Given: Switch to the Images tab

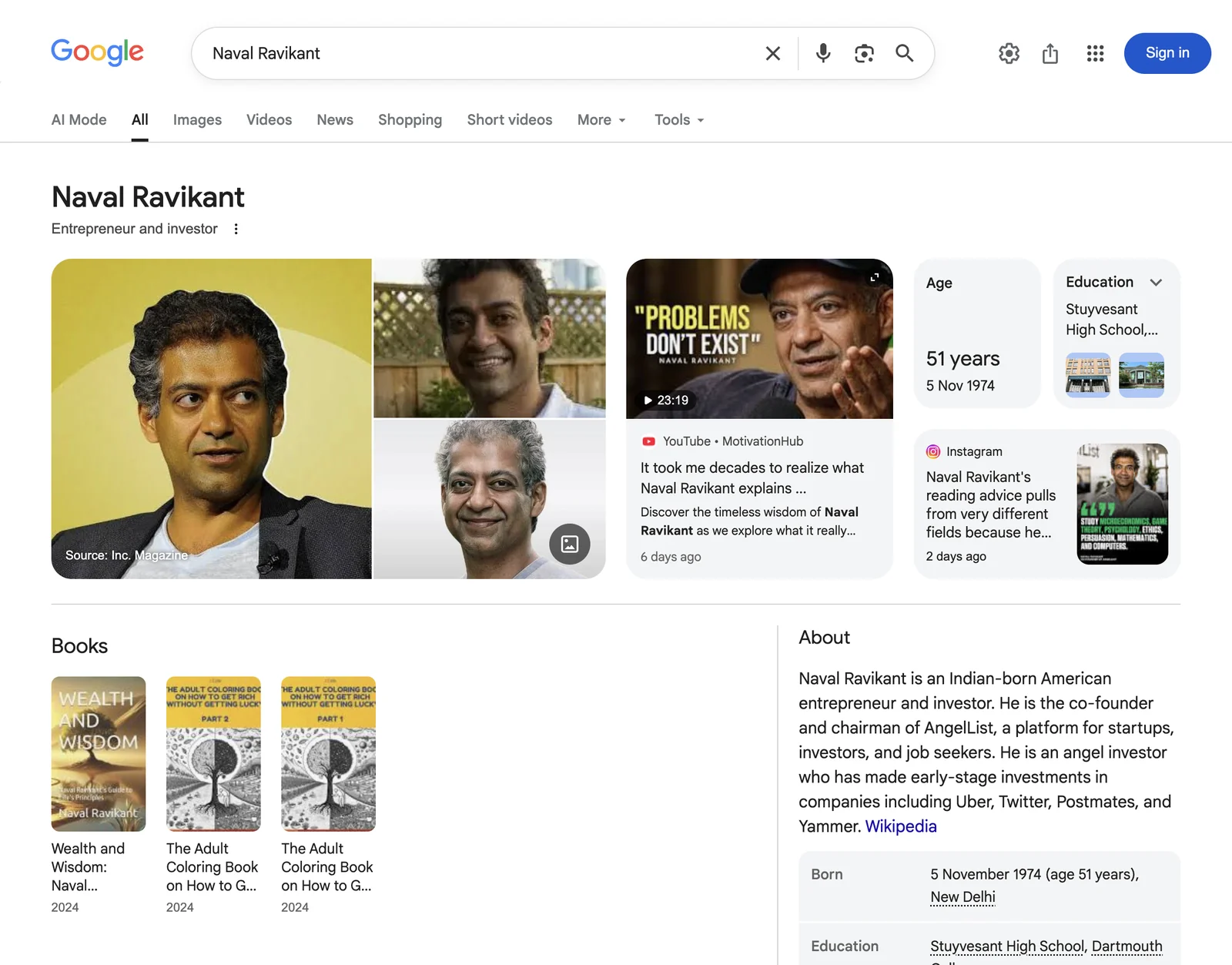Looking at the screenshot, I should pos(197,119).
